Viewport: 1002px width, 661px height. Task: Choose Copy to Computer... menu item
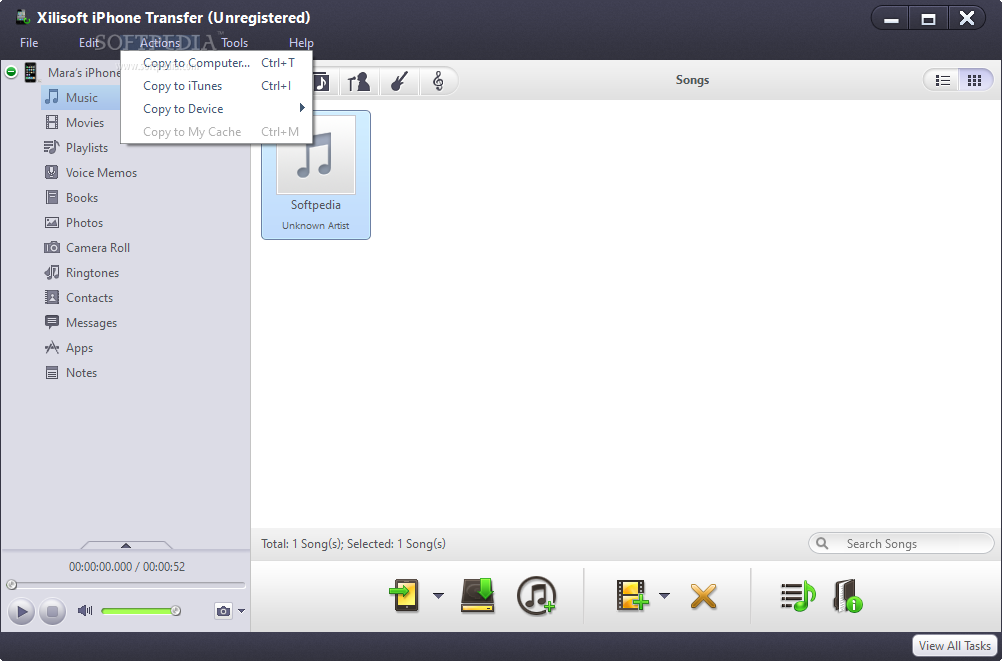217,63
